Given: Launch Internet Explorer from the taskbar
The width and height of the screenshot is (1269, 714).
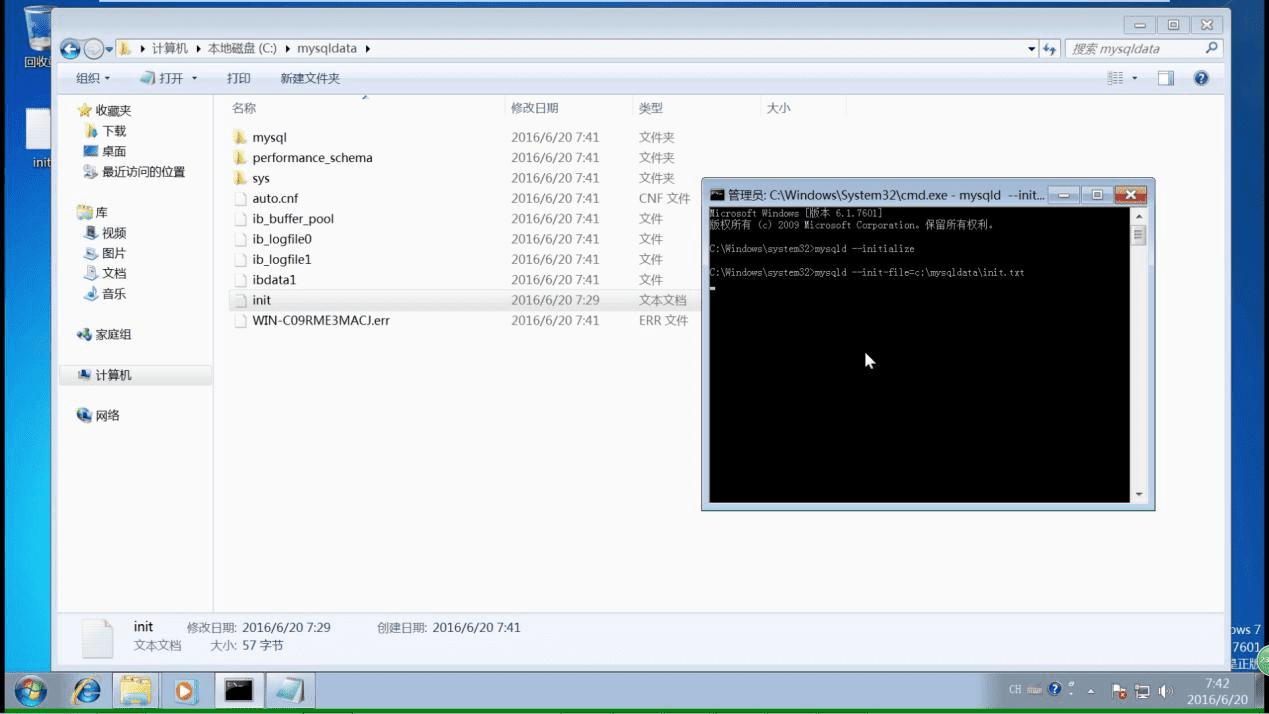Looking at the screenshot, I should [86, 689].
